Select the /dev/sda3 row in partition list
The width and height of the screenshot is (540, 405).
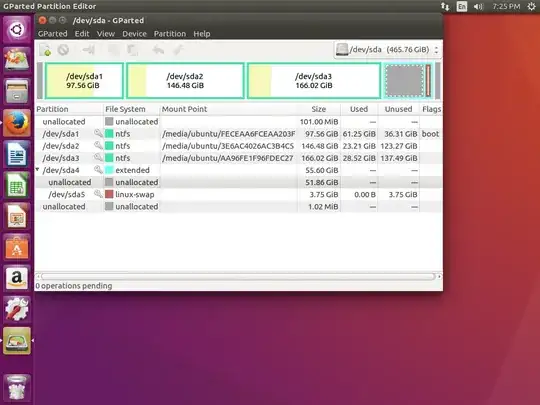pos(239,158)
